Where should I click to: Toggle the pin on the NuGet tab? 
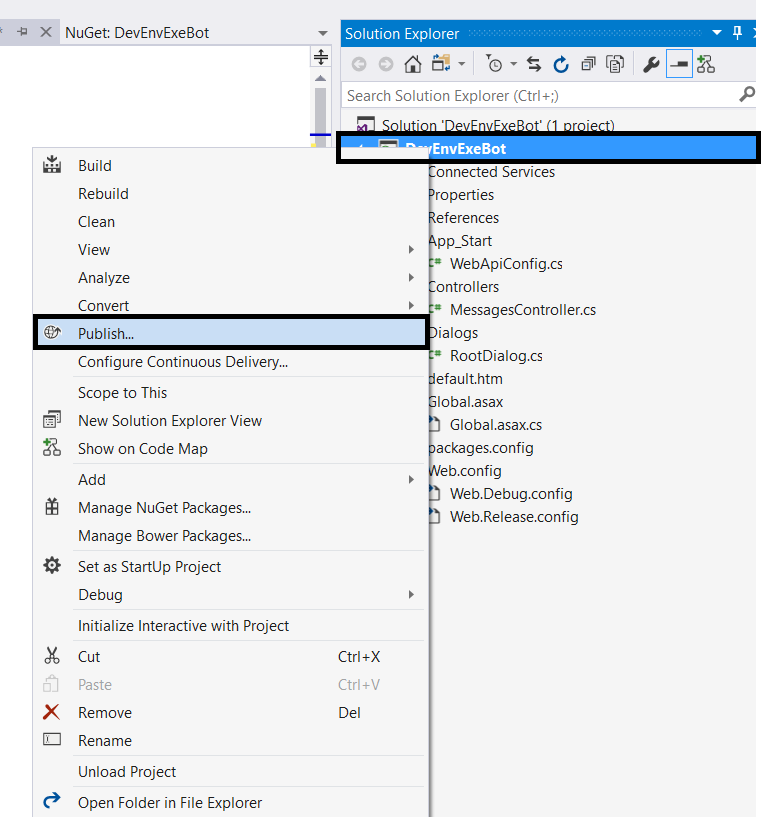[22, 32]
